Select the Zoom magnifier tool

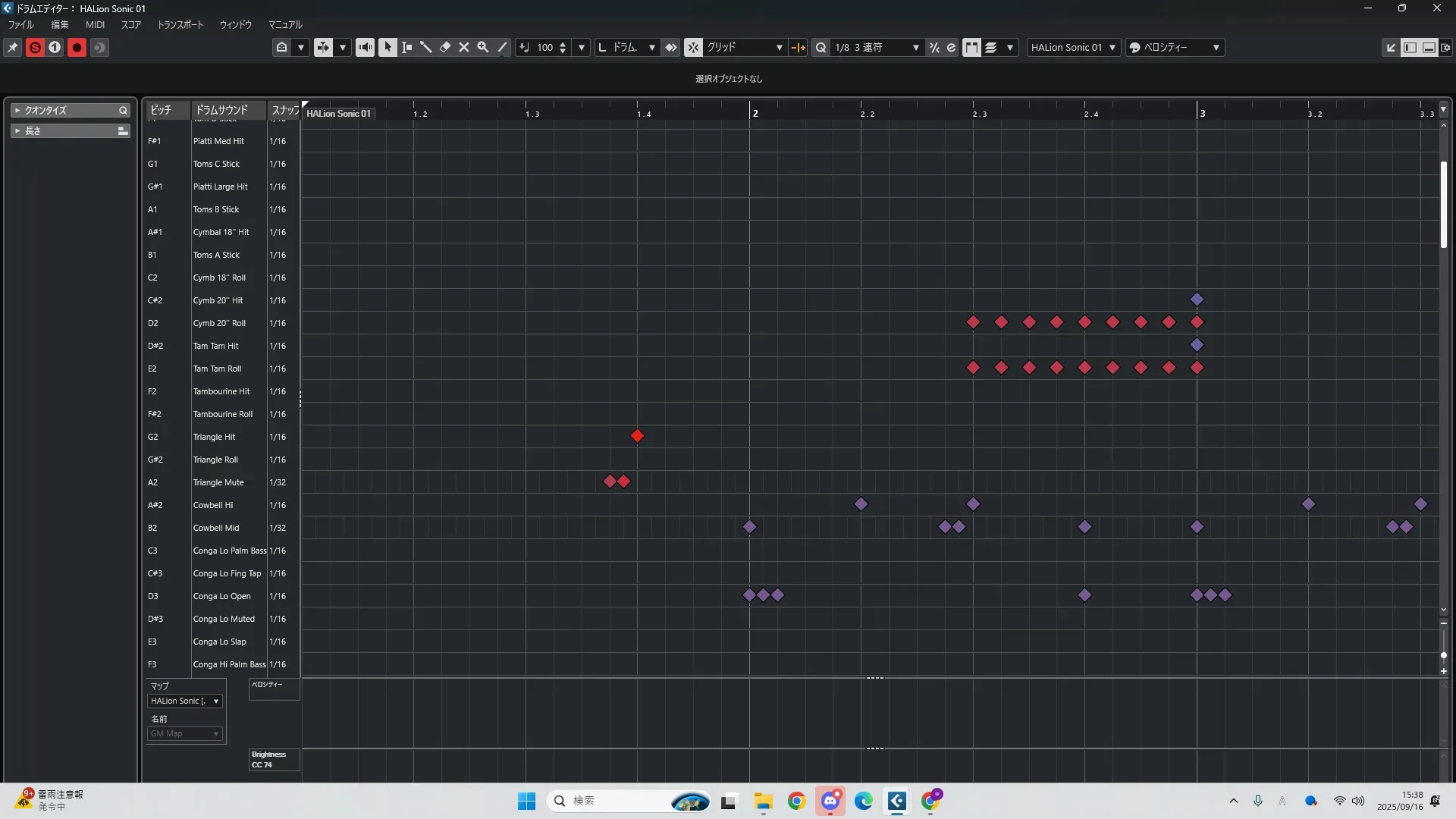[483, 47]
